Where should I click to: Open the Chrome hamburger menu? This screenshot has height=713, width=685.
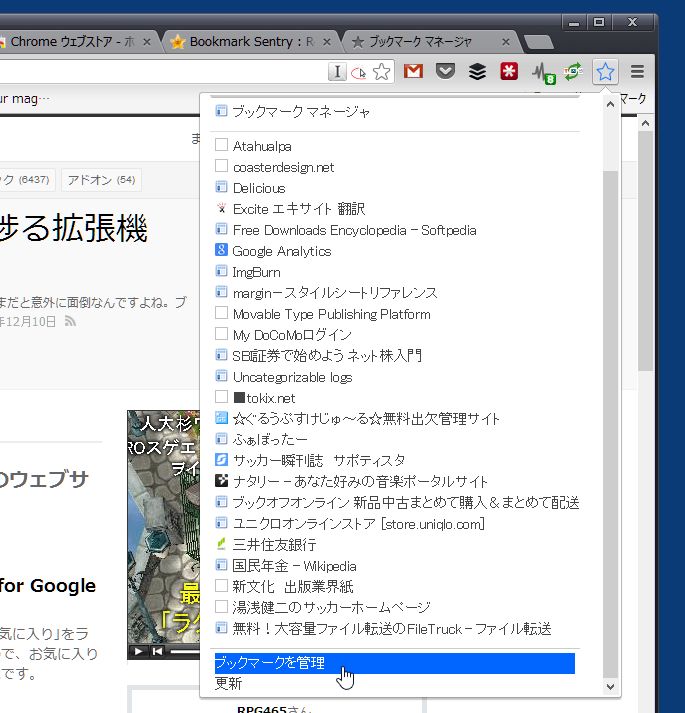637,71
